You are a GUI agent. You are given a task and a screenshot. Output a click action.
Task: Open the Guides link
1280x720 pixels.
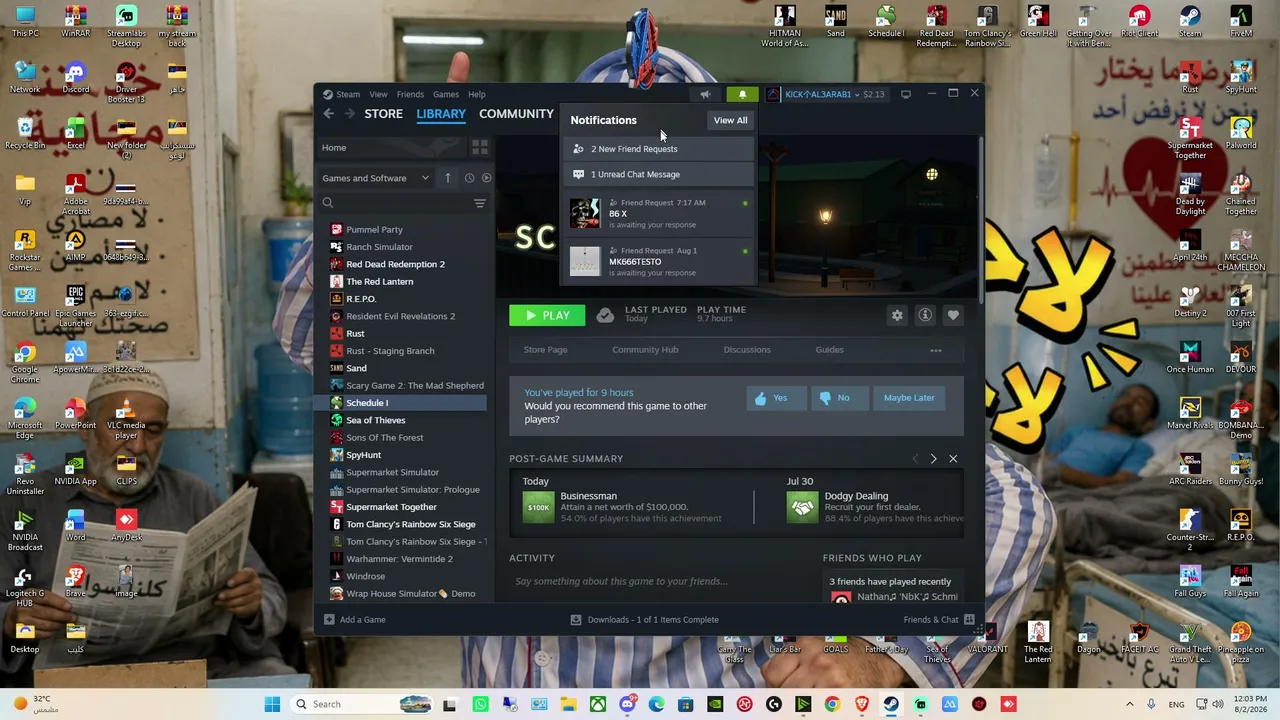829,350
